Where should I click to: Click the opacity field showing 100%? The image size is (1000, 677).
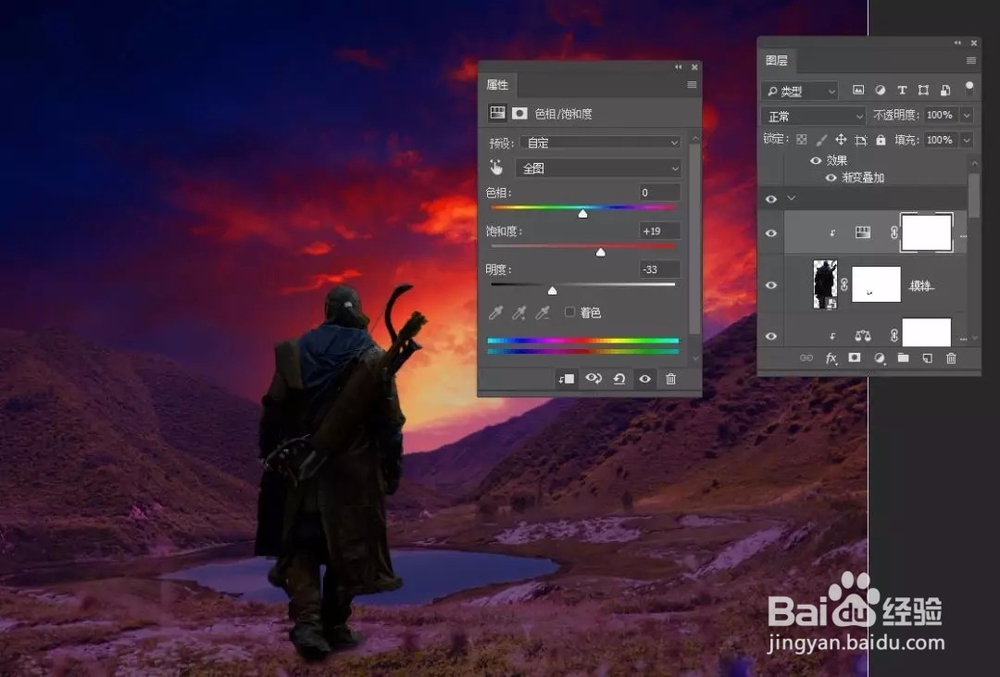[941, 115]
